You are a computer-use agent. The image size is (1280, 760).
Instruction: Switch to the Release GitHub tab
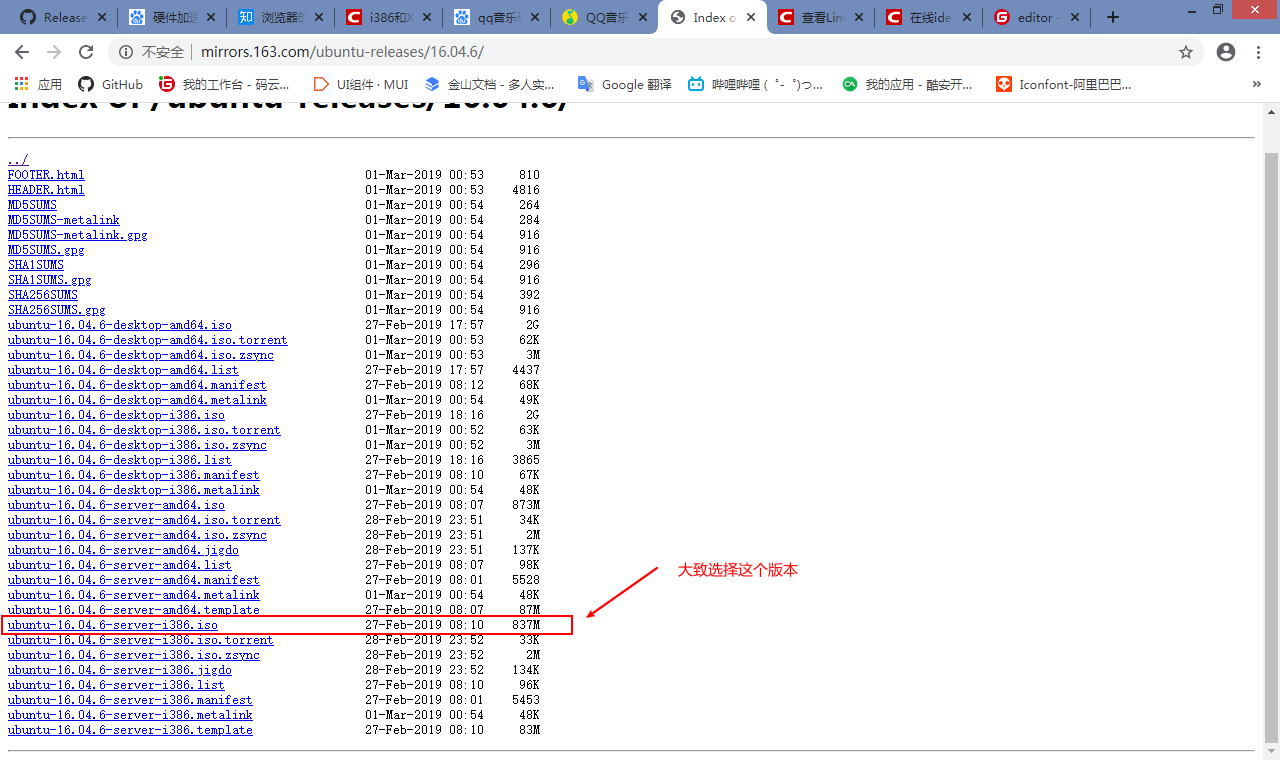[x=57, y=17]
